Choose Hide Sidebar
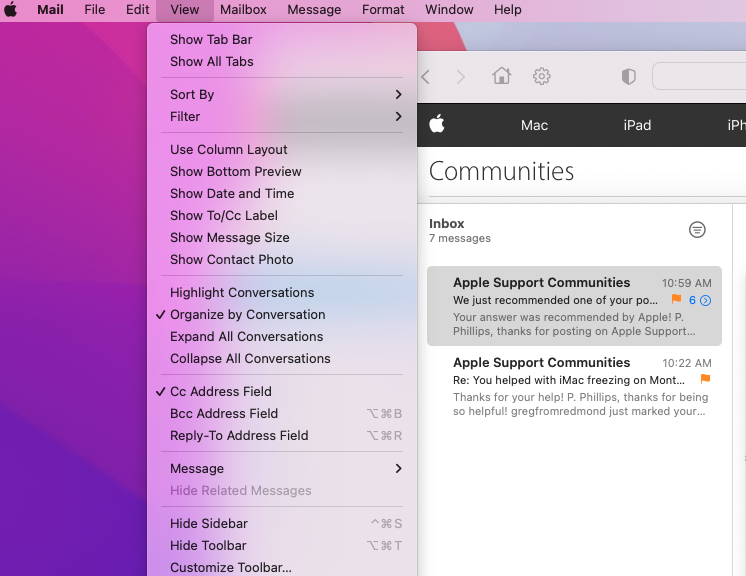The width and height of the screenshot is (746, 576). (282, 523)
